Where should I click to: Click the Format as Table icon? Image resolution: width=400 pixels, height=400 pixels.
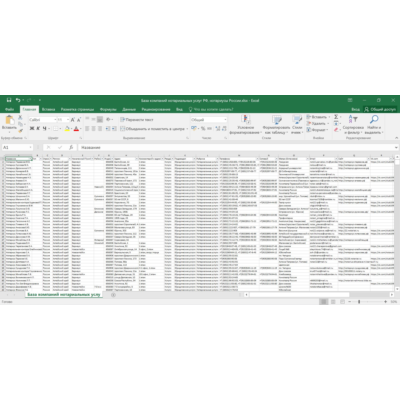tap(277, 120)
